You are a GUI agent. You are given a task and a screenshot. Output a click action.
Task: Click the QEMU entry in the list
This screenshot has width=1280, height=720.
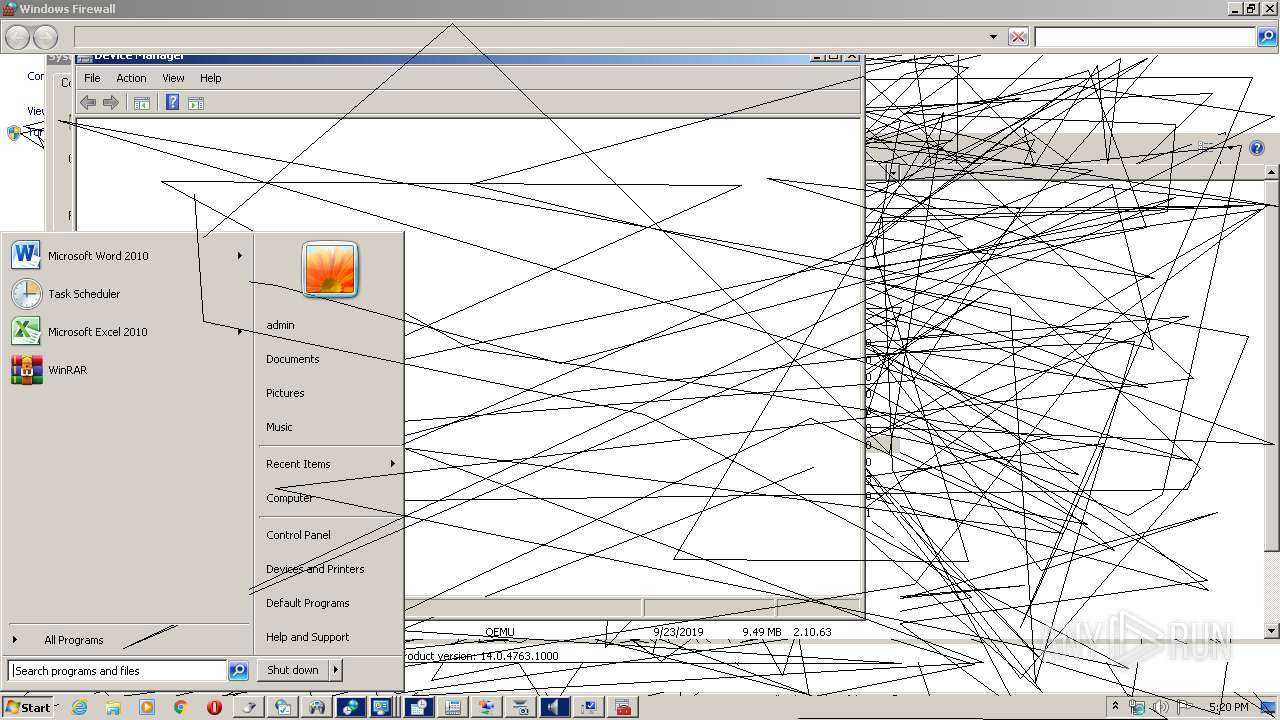pyautogui.click(x=499, y=632)
